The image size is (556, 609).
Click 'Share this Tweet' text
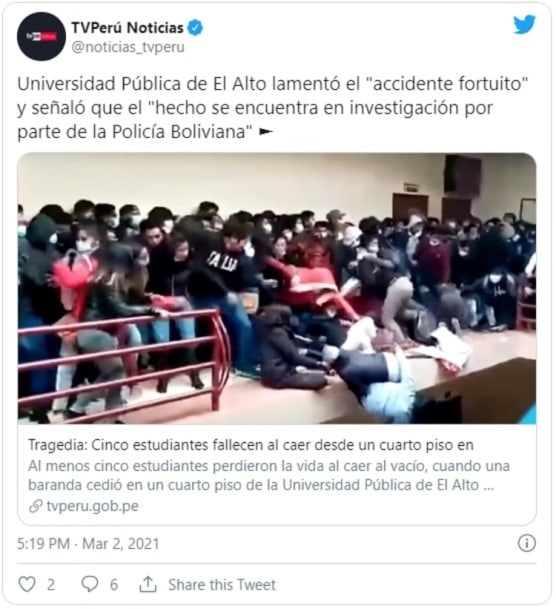(222, 585)
